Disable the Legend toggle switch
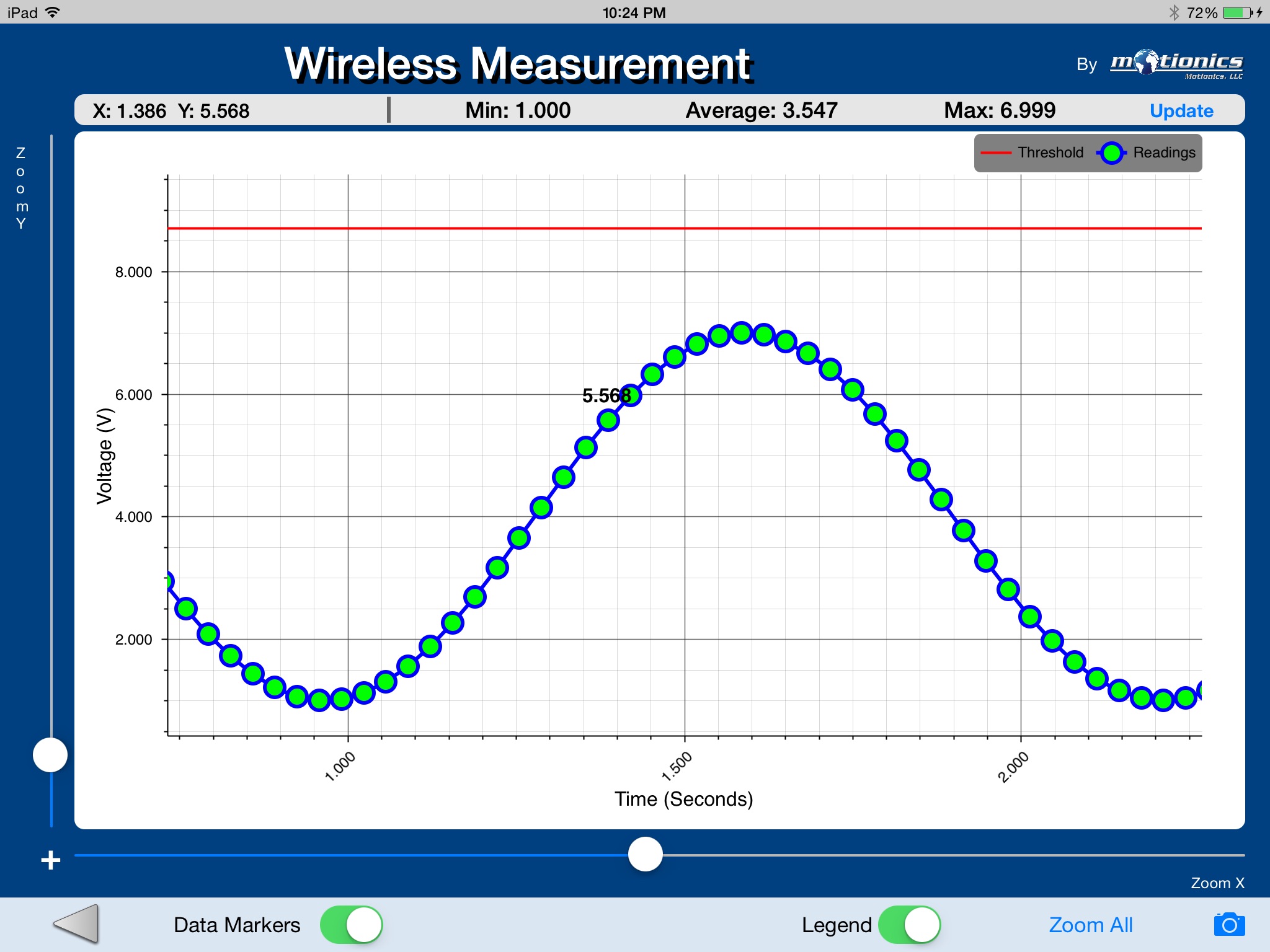This screenshot has width=1270, height=952. [909, 925]
